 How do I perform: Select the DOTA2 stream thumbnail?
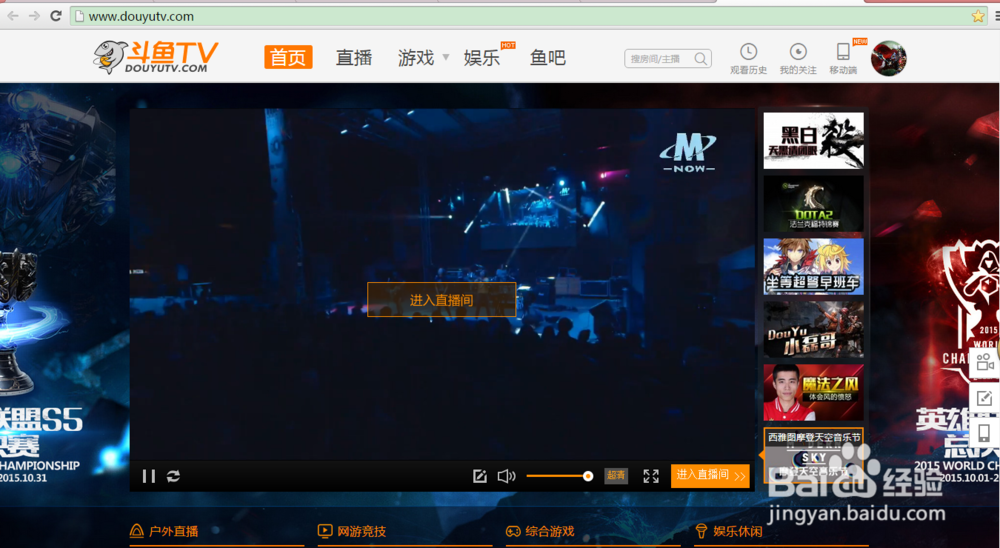(x=813, y=204)
